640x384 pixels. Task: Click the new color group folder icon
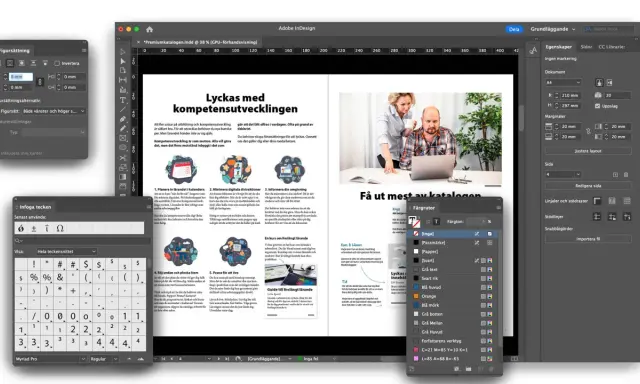(469, 369)
